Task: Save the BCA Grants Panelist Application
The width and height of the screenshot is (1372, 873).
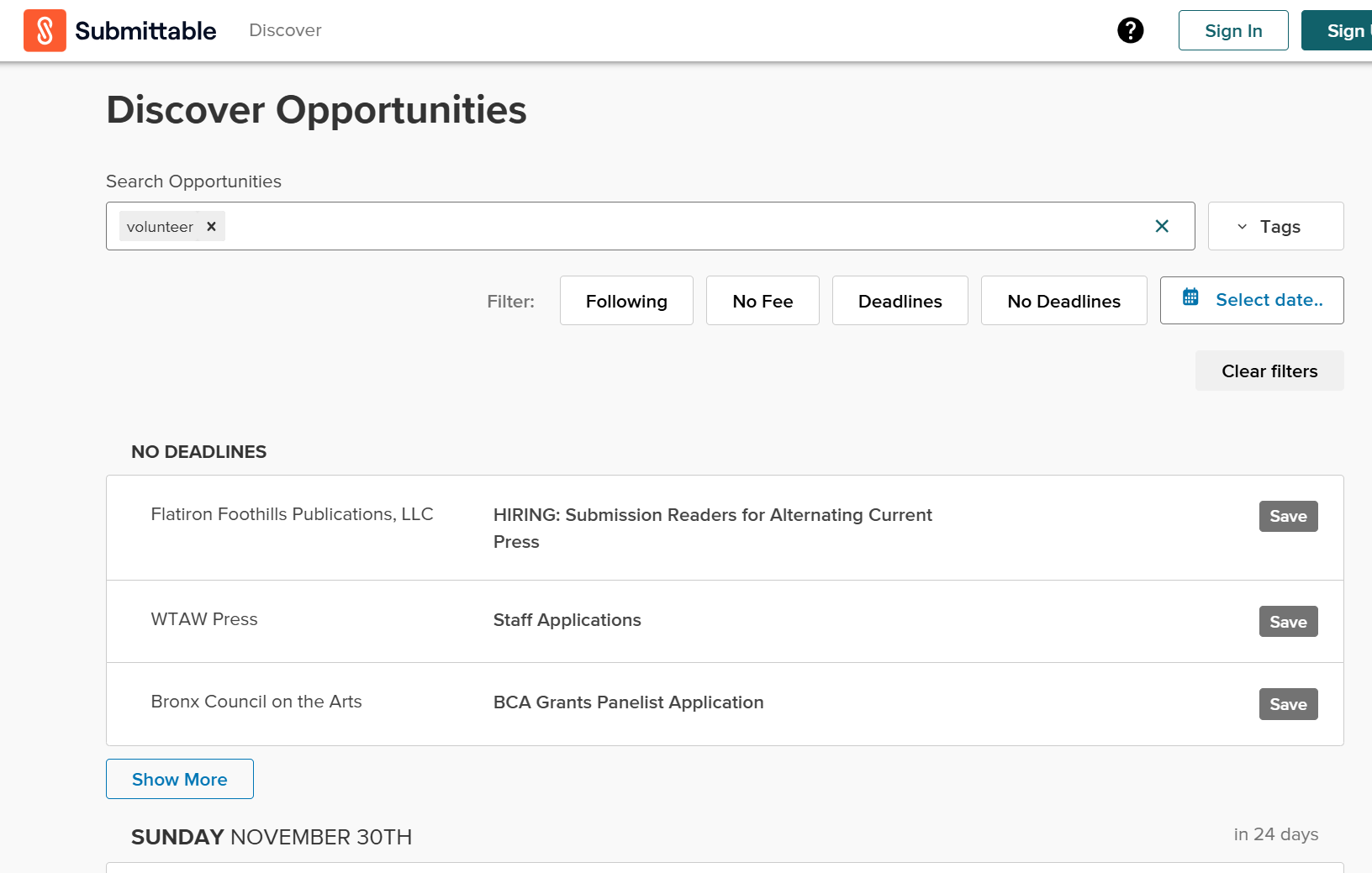Action: pos(1288,704)
